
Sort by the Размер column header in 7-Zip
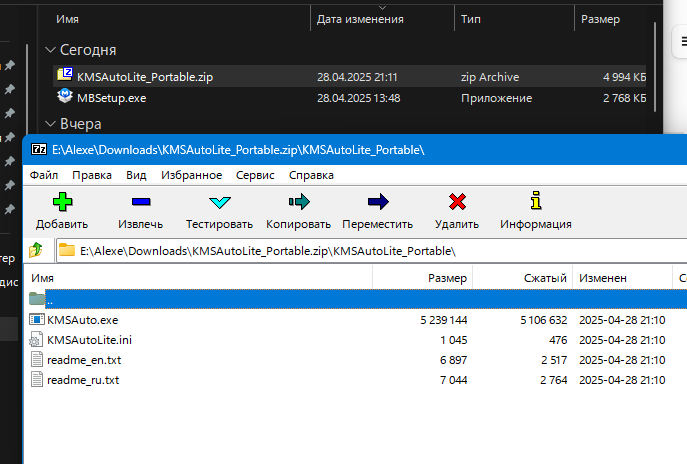(447, 277)
